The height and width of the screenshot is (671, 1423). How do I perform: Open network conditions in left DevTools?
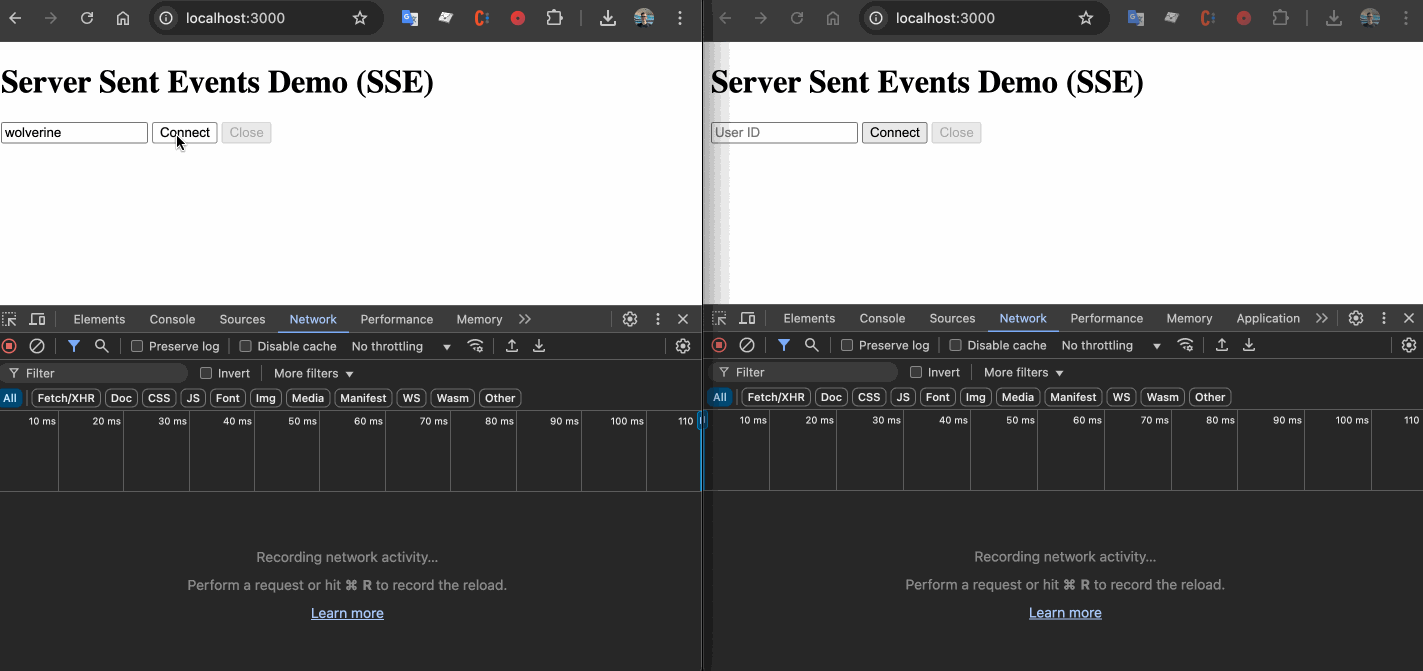(x=476, y=346)
